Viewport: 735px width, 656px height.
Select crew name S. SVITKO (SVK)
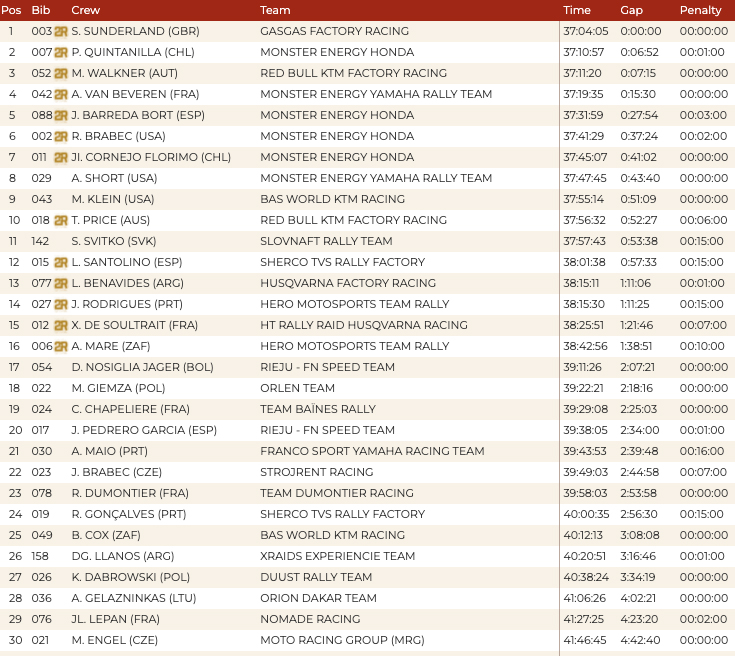(114, 241)
